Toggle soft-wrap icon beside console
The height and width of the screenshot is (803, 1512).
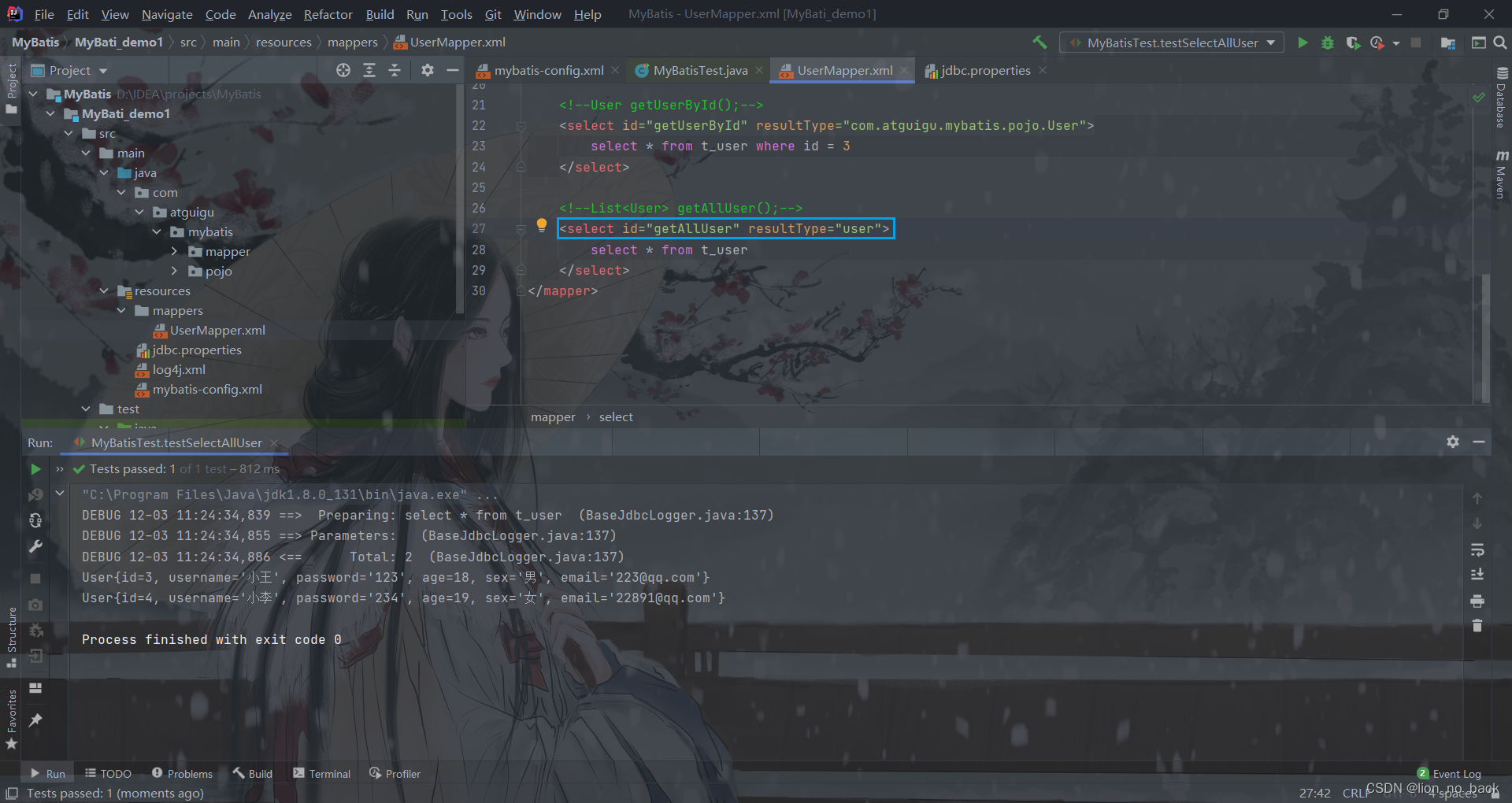[1477, 550]
